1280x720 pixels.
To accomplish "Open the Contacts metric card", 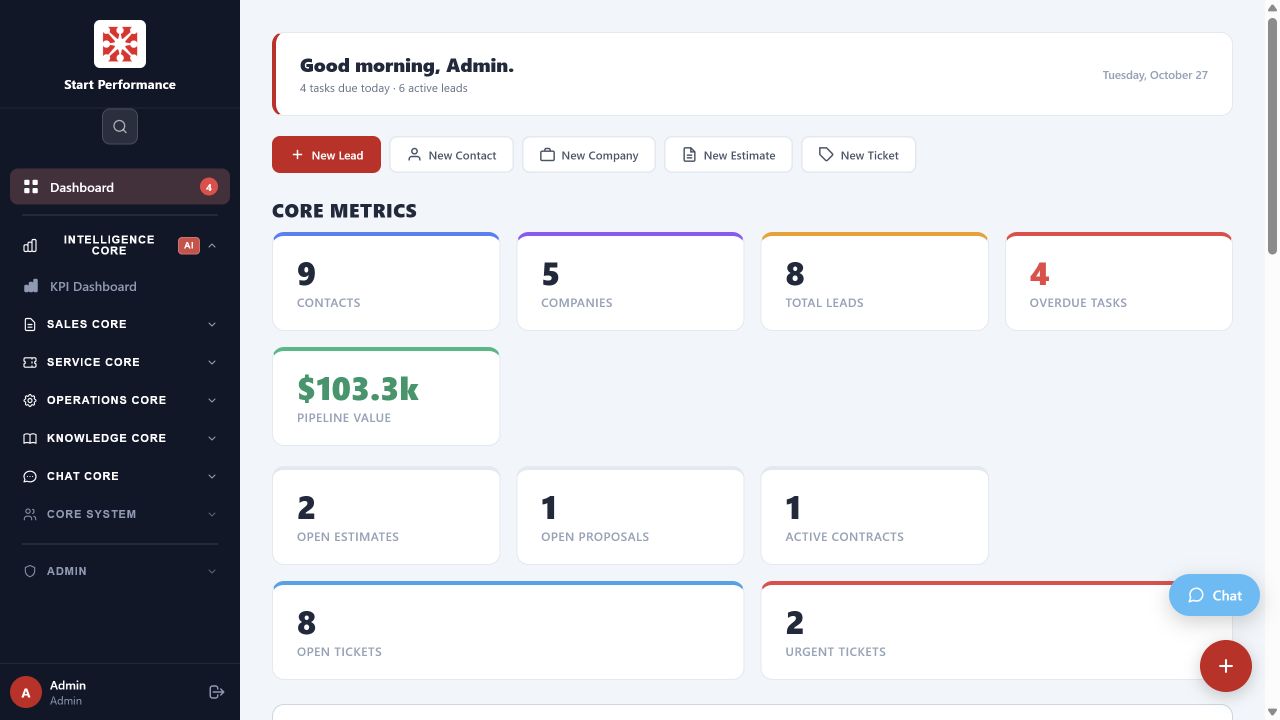I will tap(386, 281).
